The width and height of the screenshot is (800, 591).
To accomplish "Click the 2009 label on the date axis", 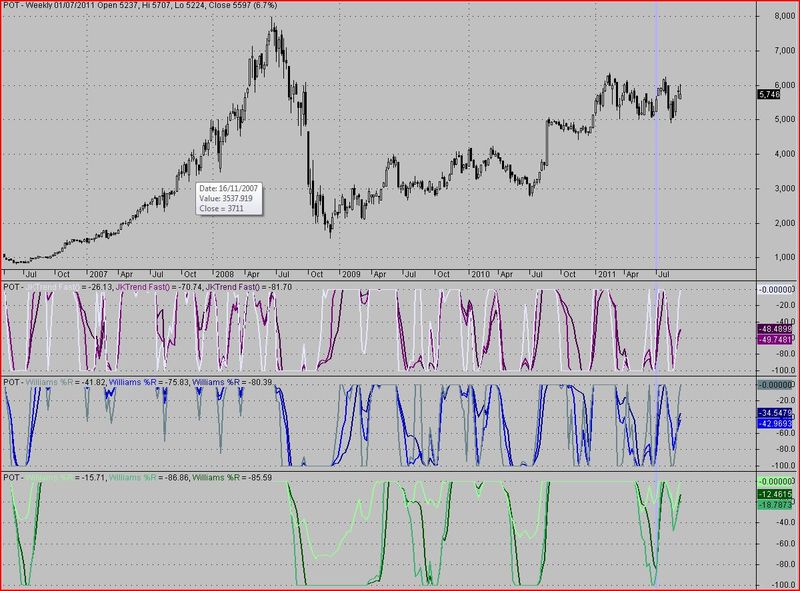I will 350,272.
